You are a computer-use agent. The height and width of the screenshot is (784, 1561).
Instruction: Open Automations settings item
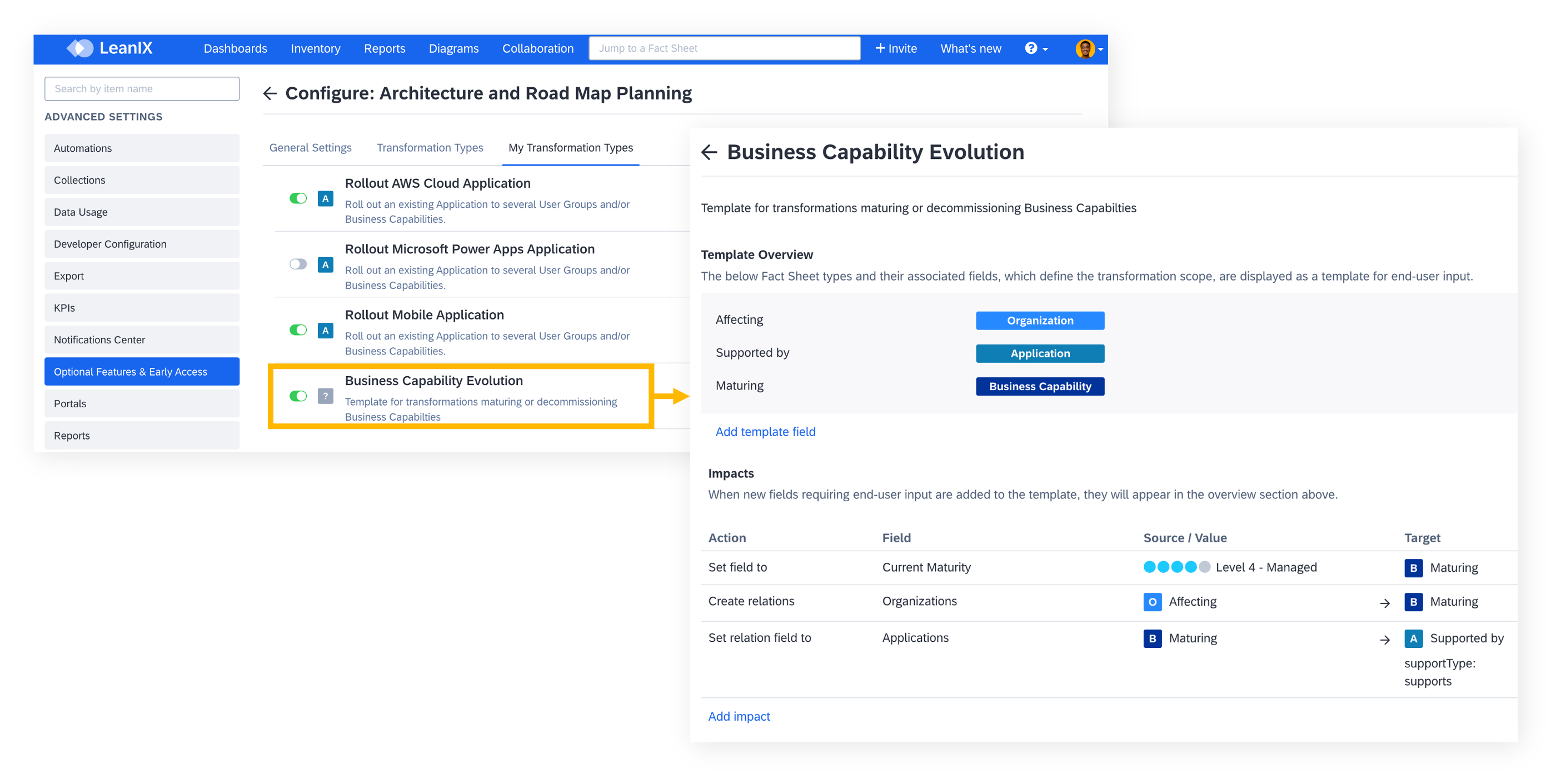[x=142, y=148]
